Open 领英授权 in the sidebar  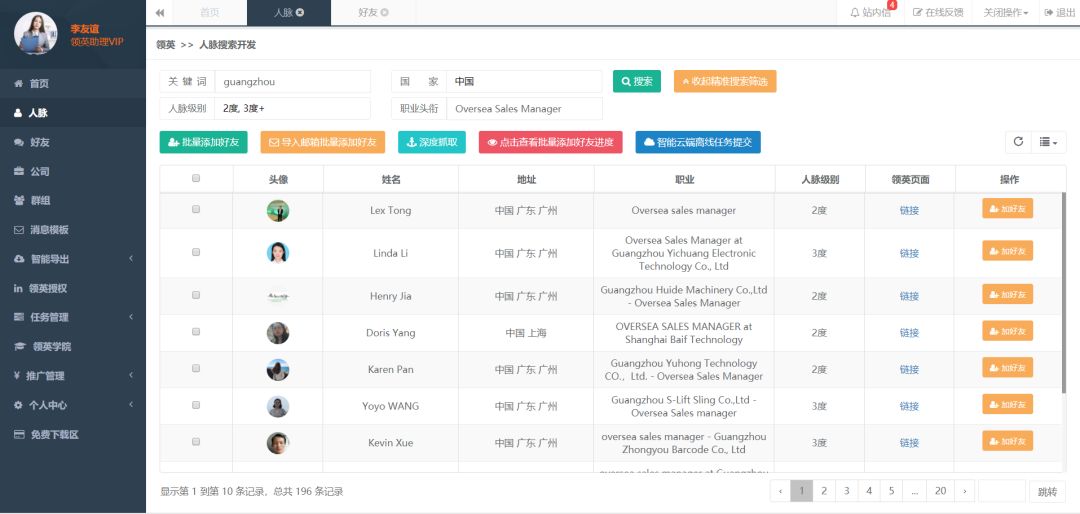tap(48, 289)
